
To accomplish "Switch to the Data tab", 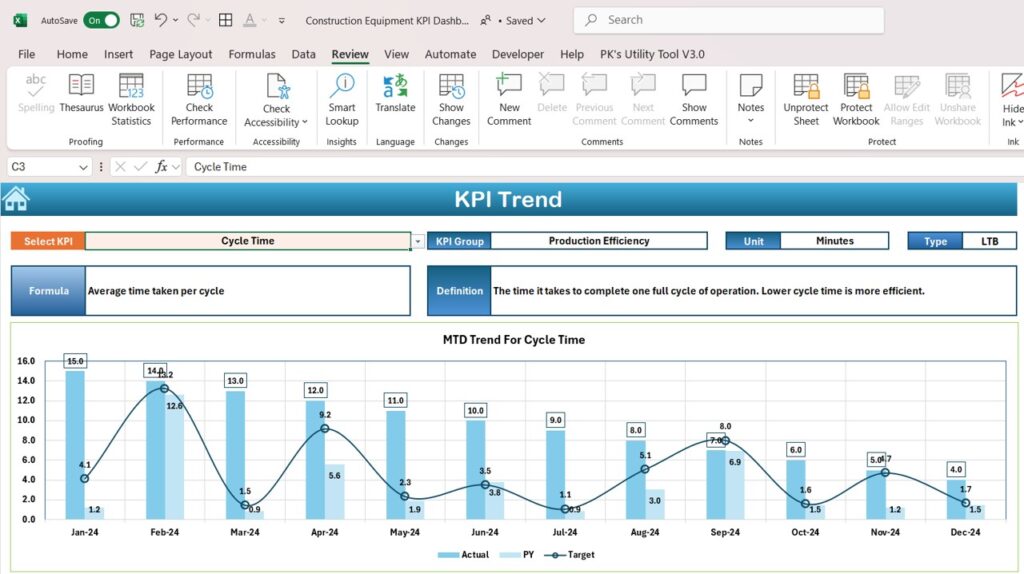I will coord(303,54).
